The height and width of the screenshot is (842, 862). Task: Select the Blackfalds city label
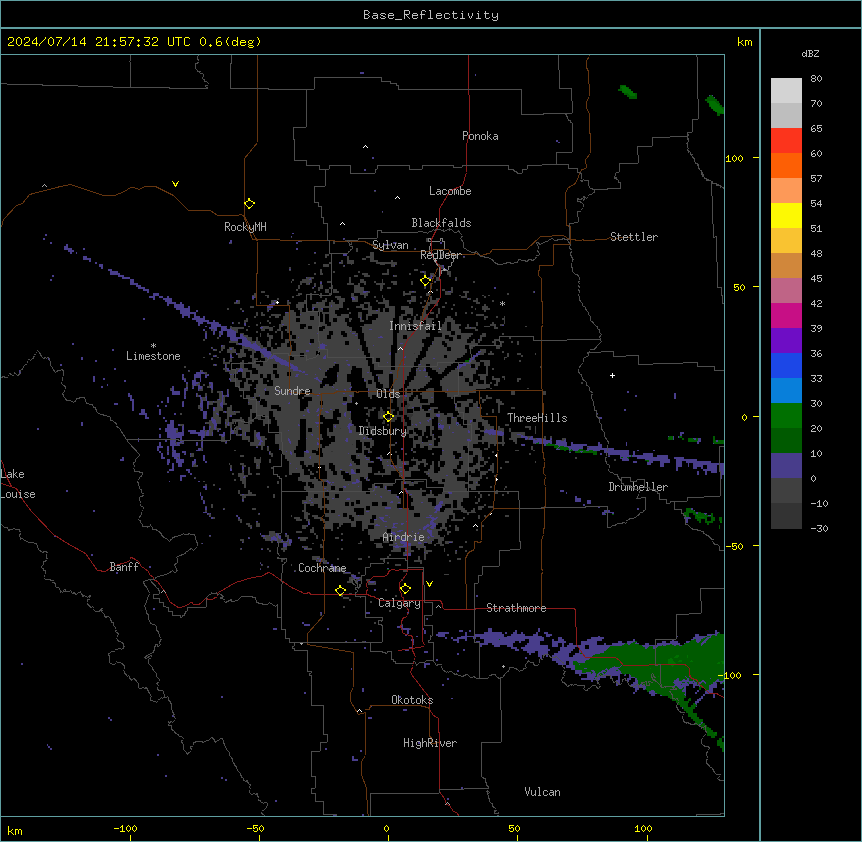click(x=441, y=223)
